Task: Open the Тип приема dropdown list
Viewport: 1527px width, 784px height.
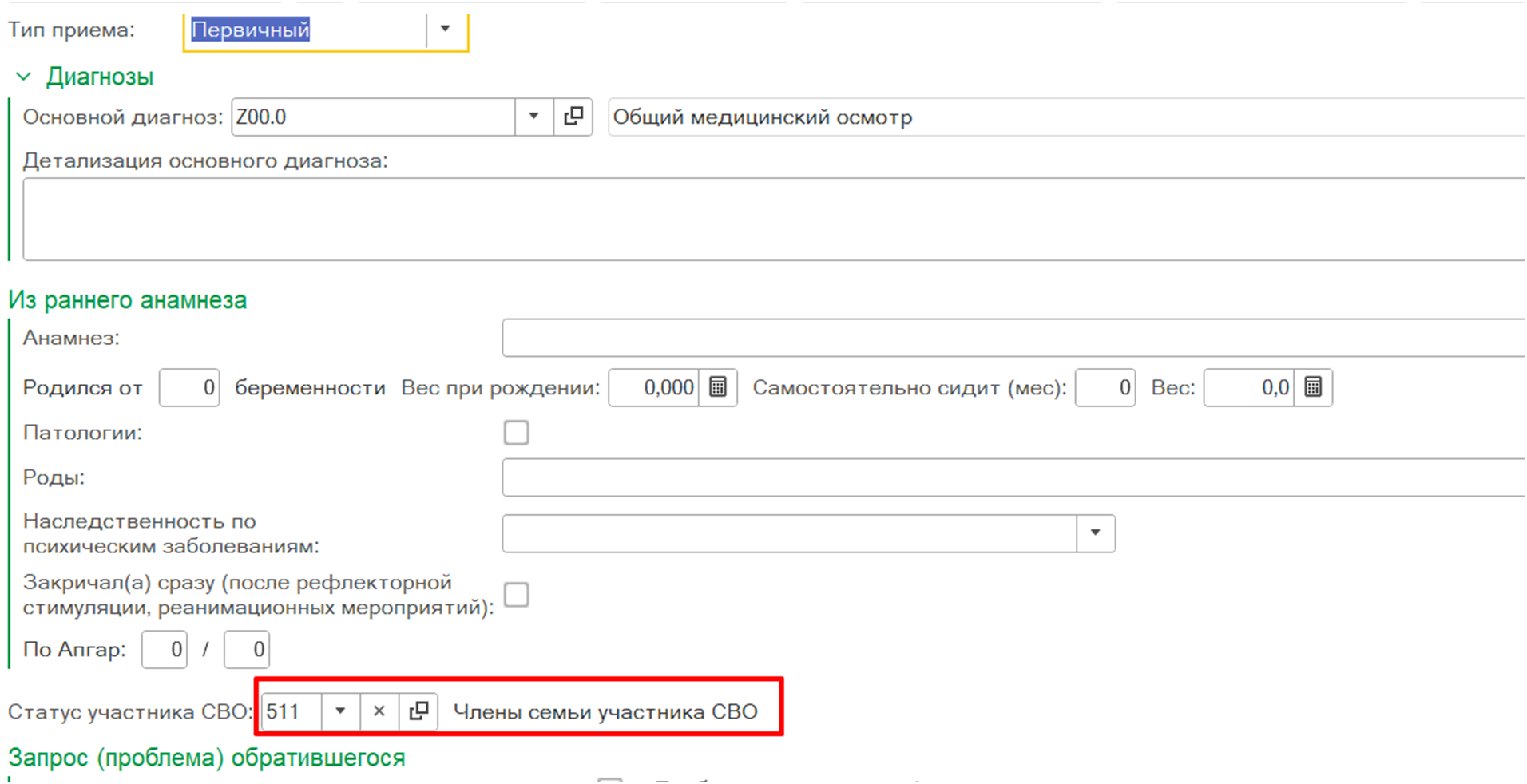Action: (446, 30)
